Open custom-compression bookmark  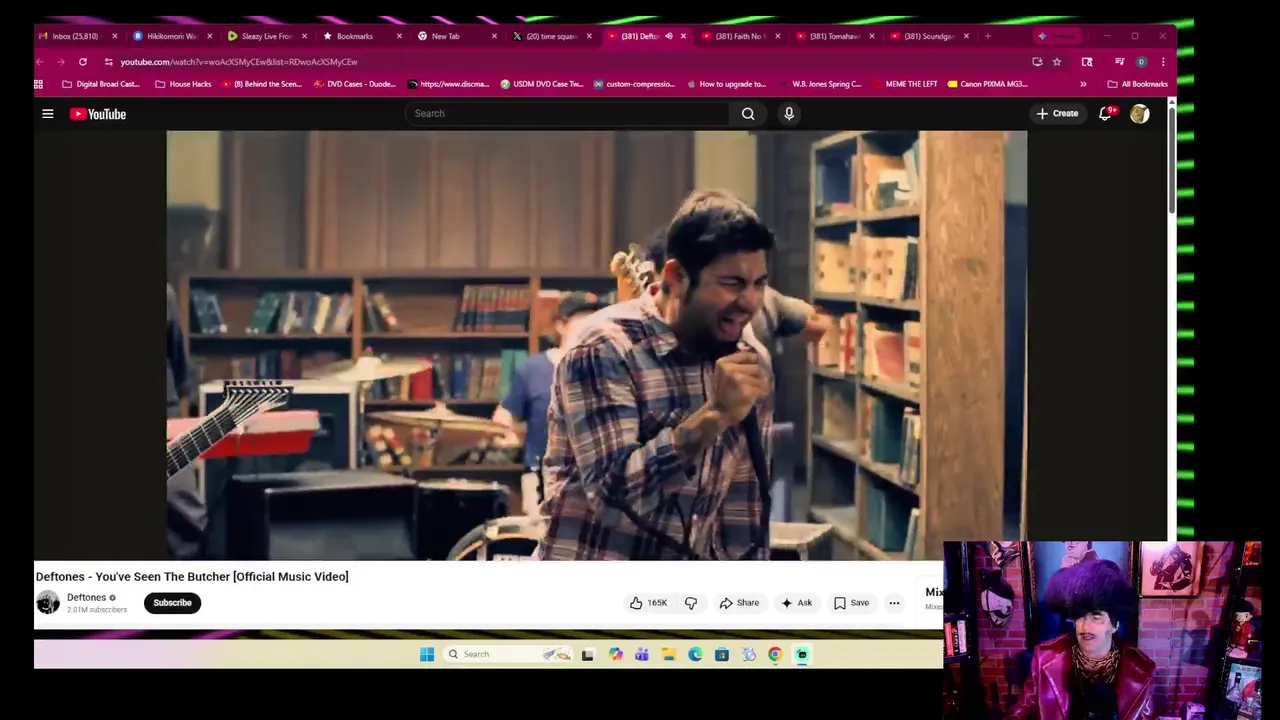pyautogui.click(x=634, y=84)
